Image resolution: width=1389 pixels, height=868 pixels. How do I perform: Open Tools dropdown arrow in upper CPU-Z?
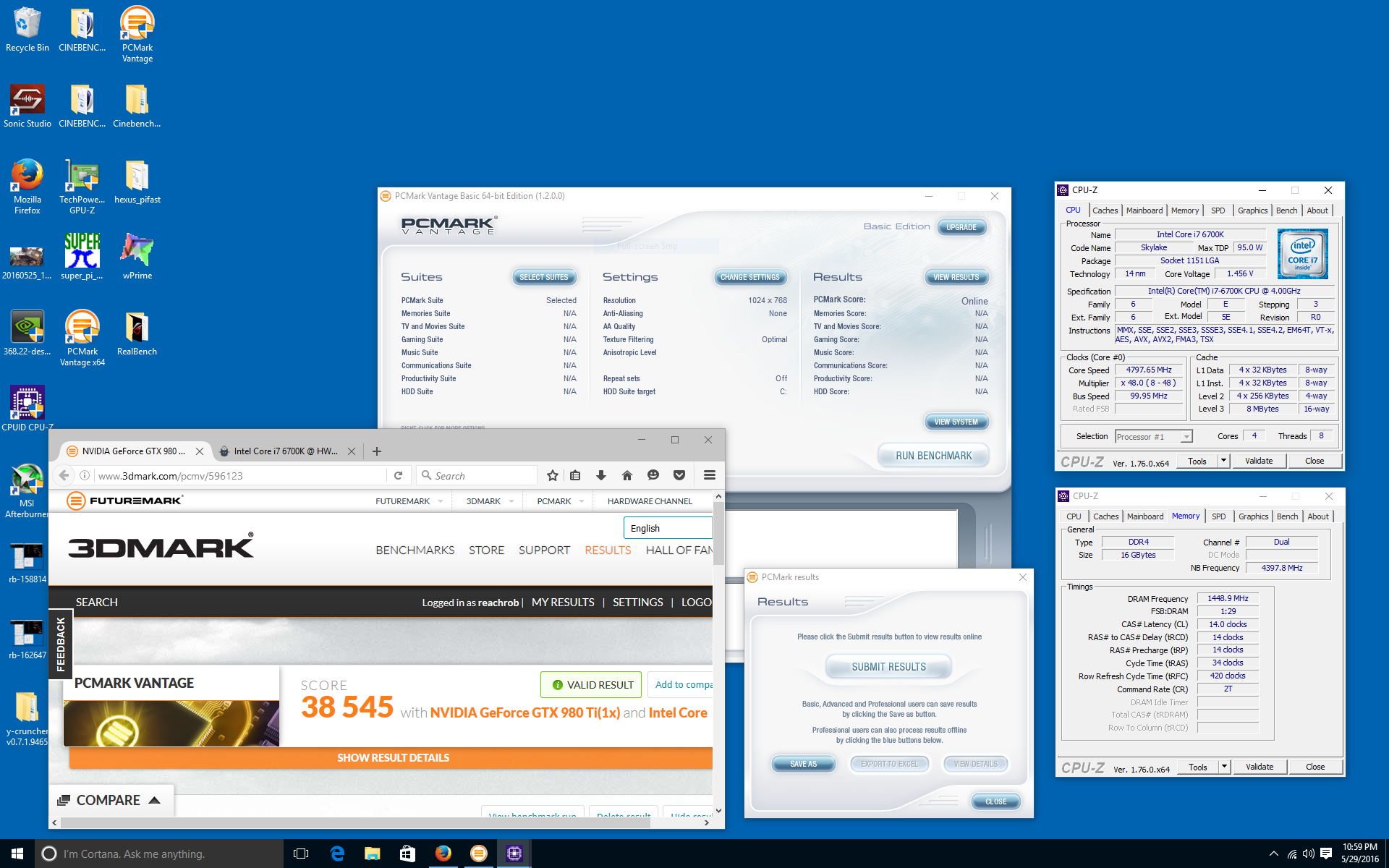(x=1223, y=461)
